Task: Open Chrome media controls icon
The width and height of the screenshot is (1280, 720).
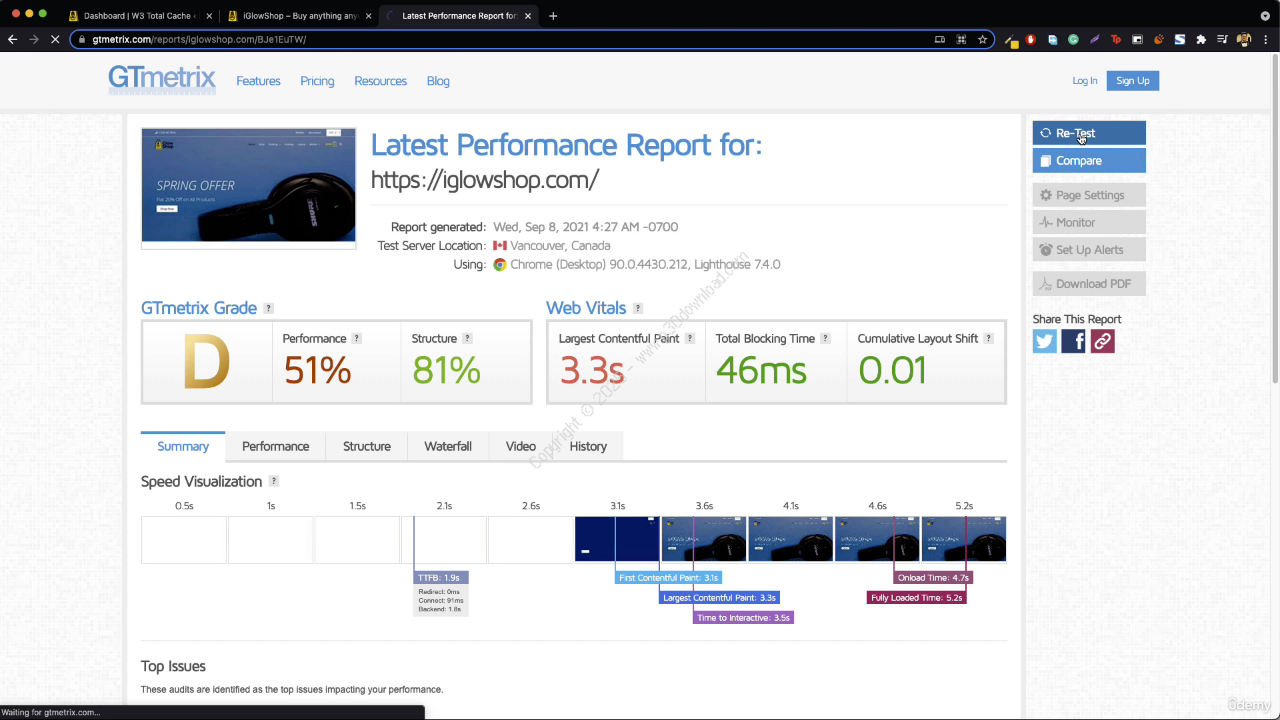Action: click(x=1222, y=40)
